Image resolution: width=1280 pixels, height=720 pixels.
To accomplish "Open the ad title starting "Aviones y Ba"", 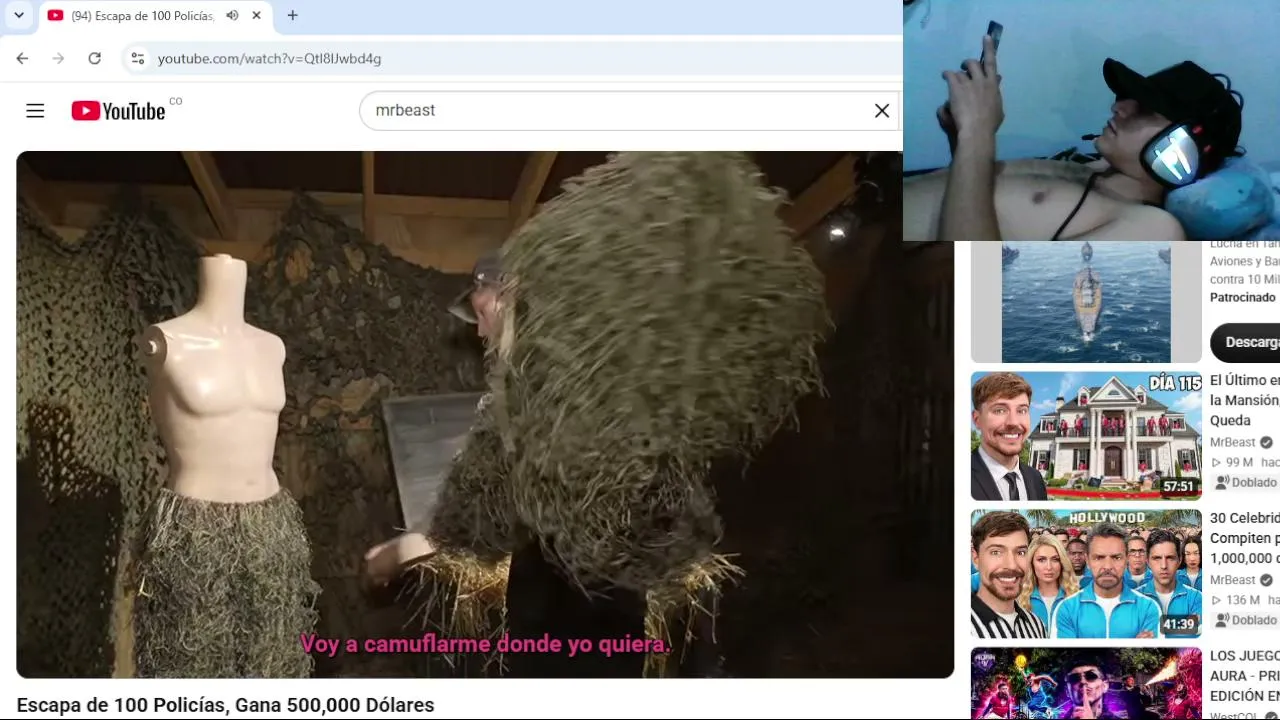I will 1245,262.
